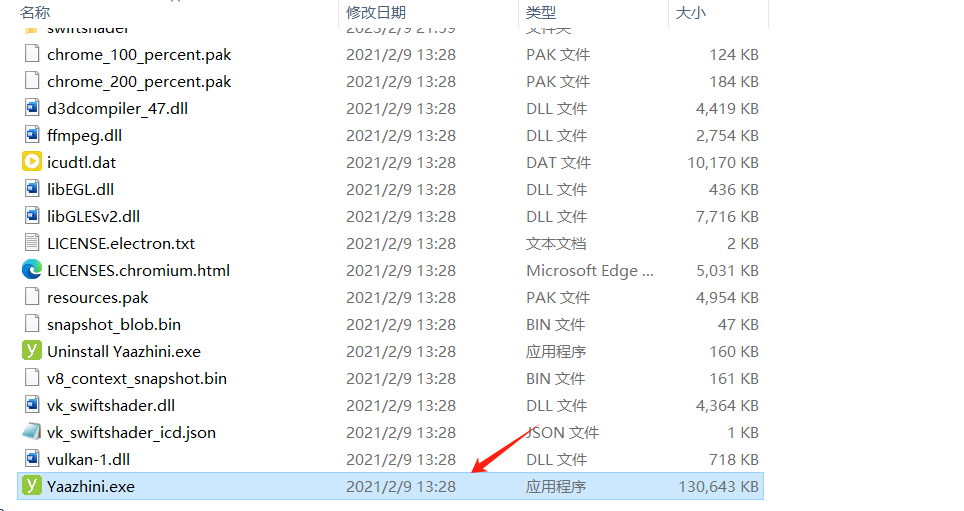Click the LICENSE.electron.txt document icon

32,243
